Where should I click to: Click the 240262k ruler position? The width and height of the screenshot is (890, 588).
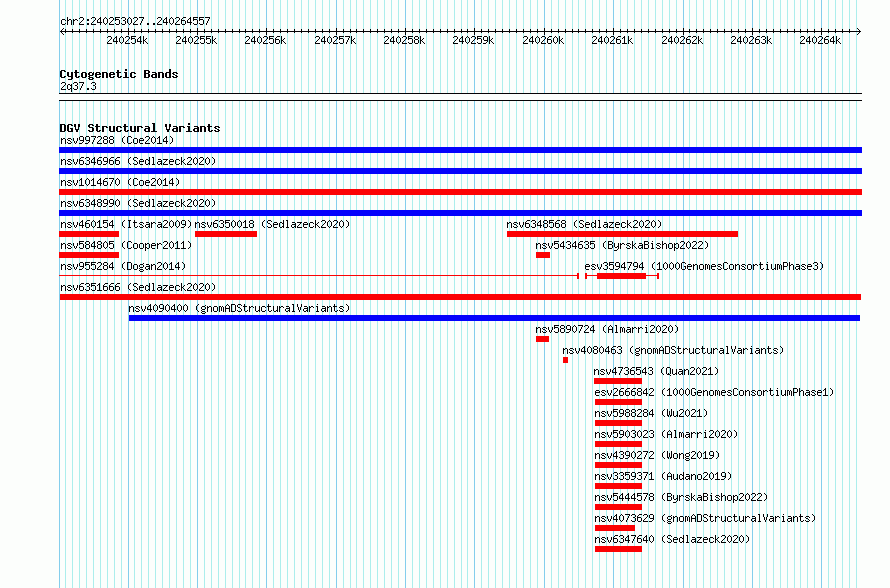[682, 40]
